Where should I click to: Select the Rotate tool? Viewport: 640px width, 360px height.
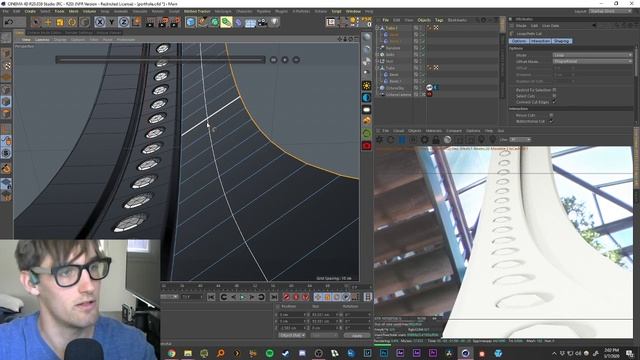tap(72, 22)
